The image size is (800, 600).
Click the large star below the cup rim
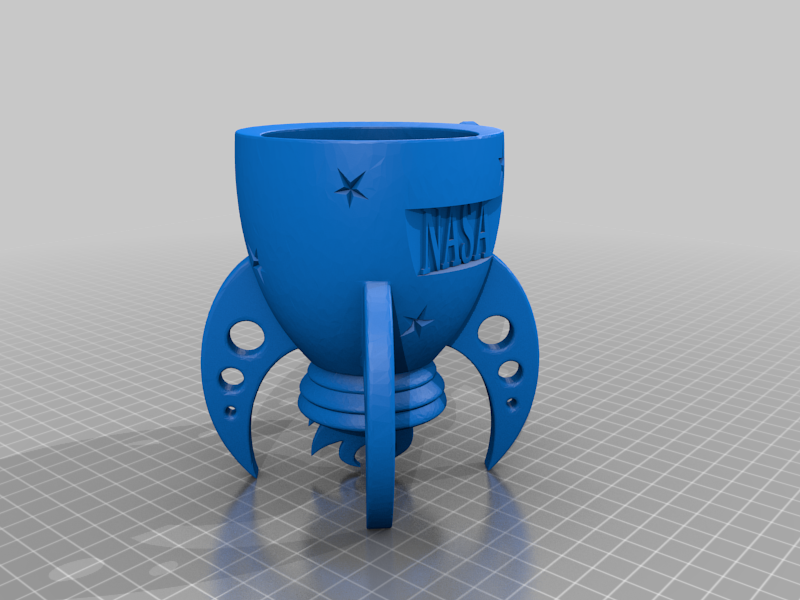(x=351, y=188)
